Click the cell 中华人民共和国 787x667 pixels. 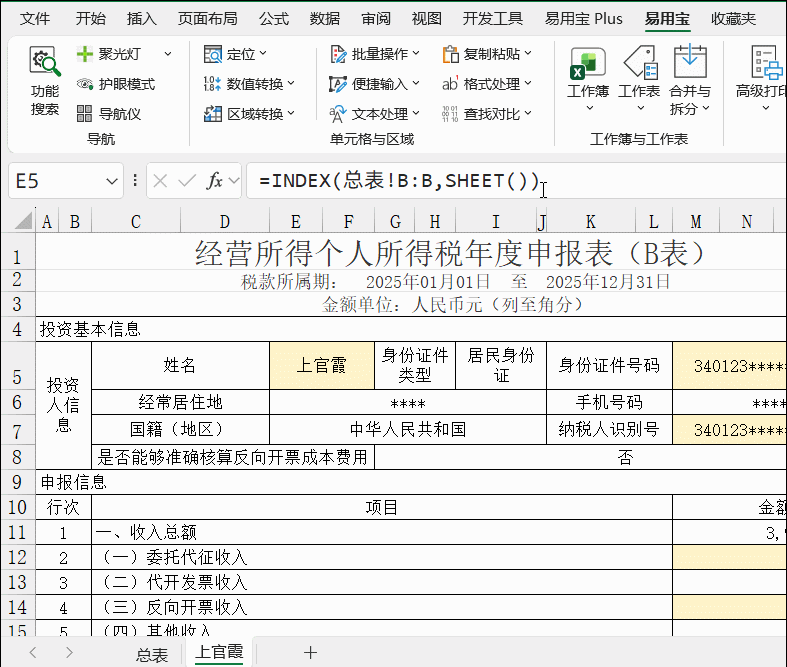pos(408,430)
